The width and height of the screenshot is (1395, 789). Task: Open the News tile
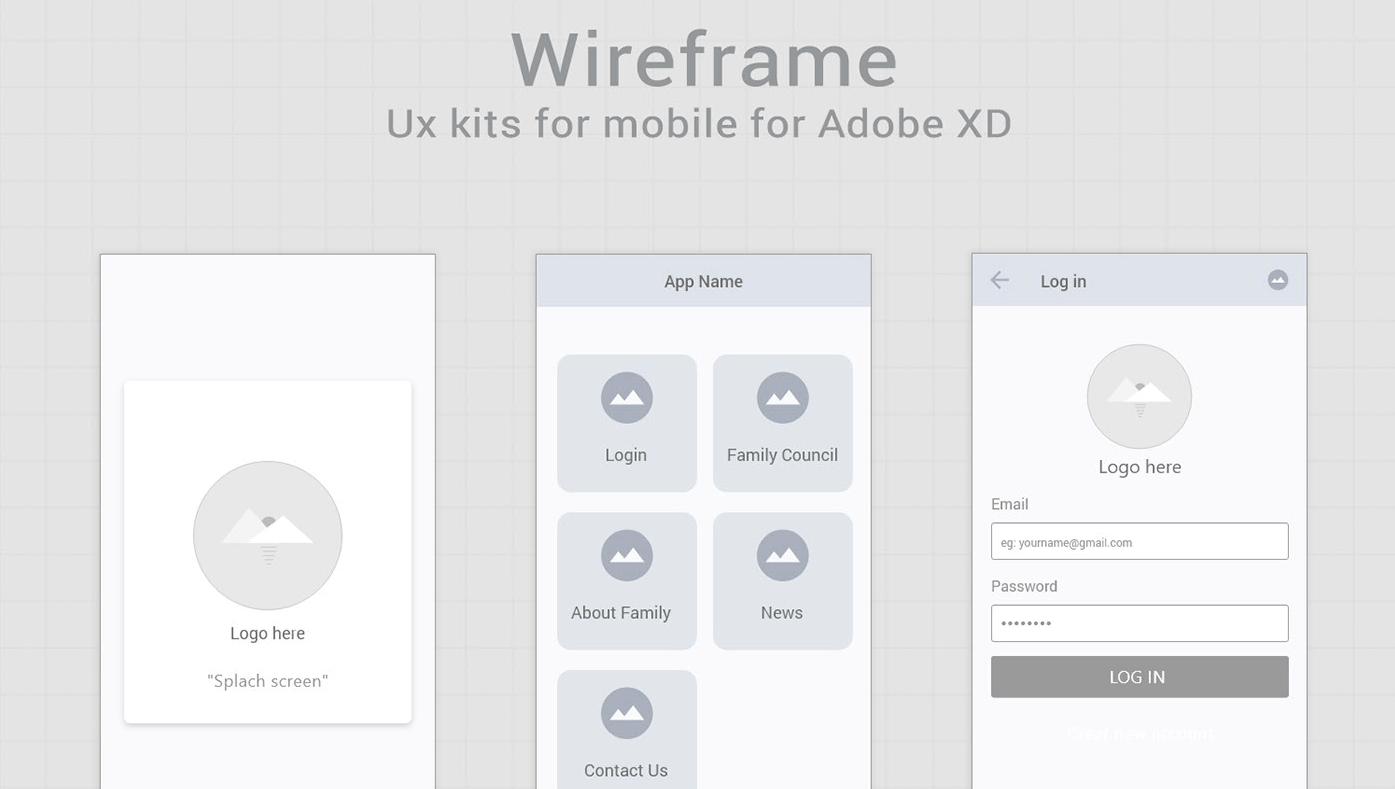click(x=782, y=581)
